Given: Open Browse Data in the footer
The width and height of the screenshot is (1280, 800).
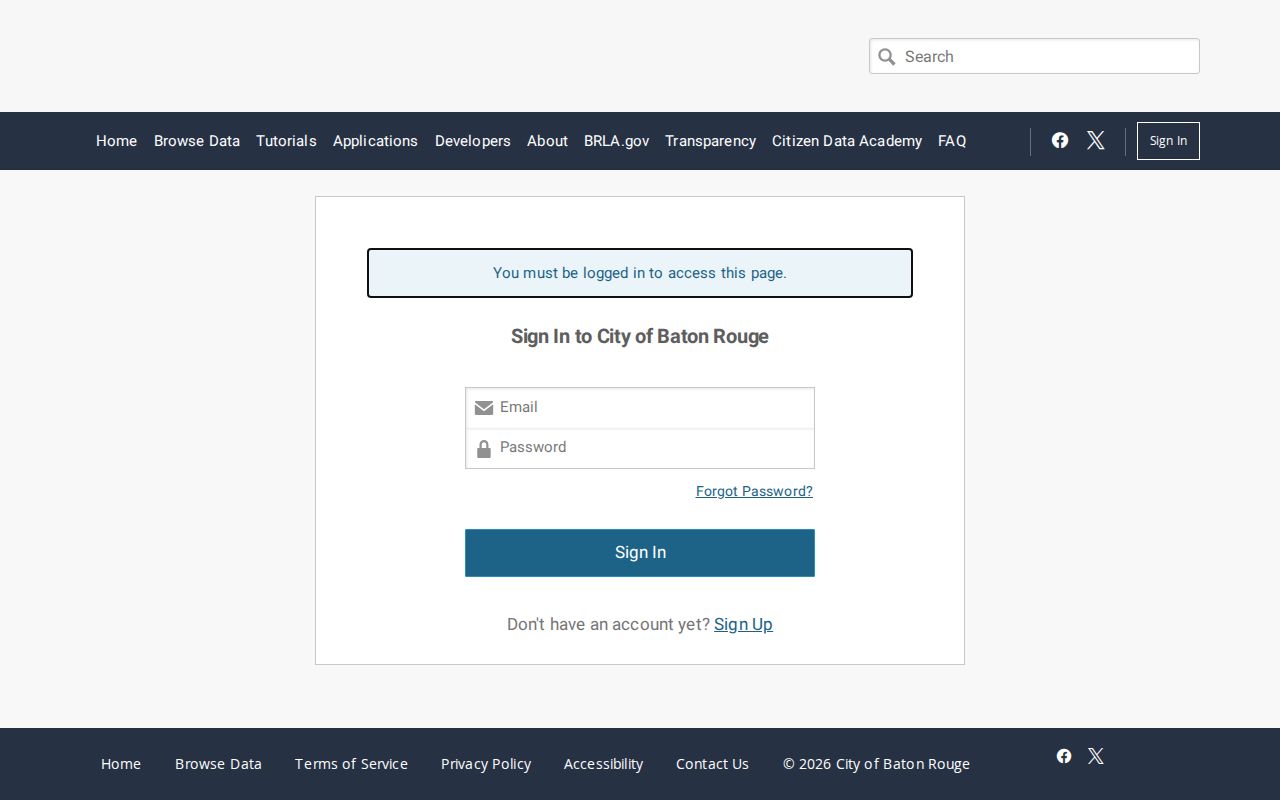Looking at the screenshot, I should [x=218, y=764].
